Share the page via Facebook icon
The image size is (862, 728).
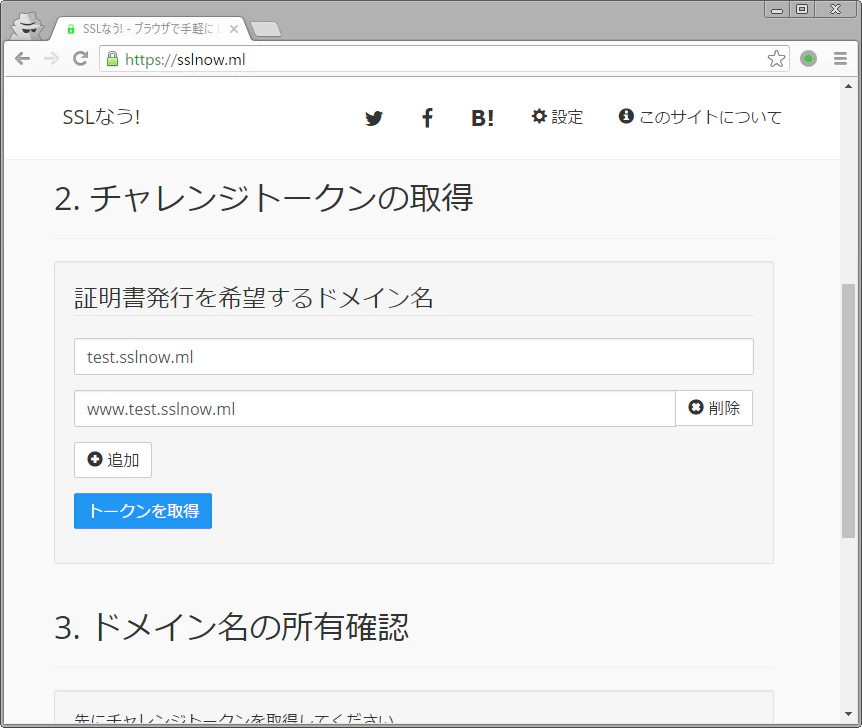(427, 118)
